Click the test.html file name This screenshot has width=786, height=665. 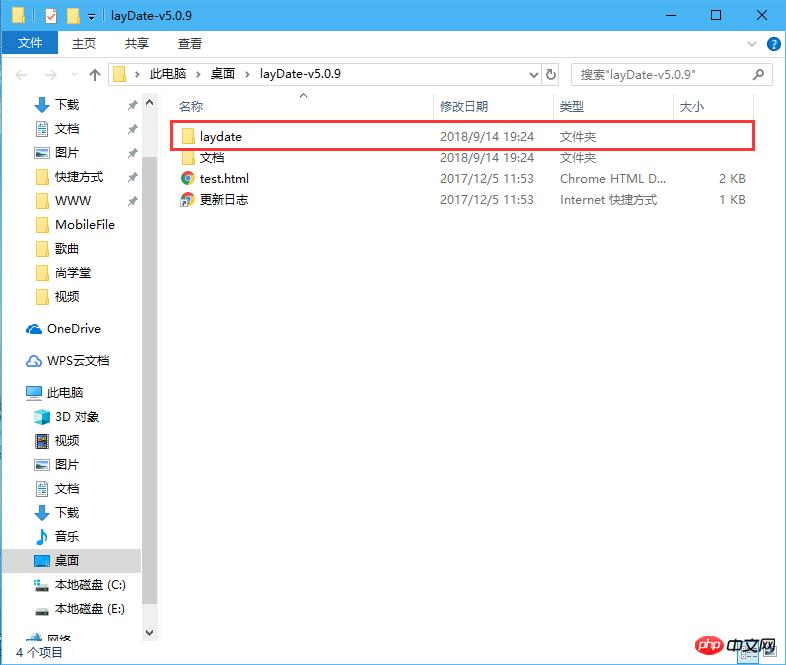pos(224,178)
